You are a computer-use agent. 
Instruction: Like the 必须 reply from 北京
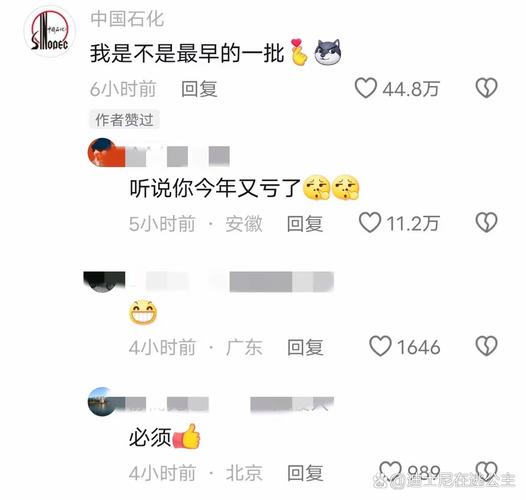click(390, 471)
